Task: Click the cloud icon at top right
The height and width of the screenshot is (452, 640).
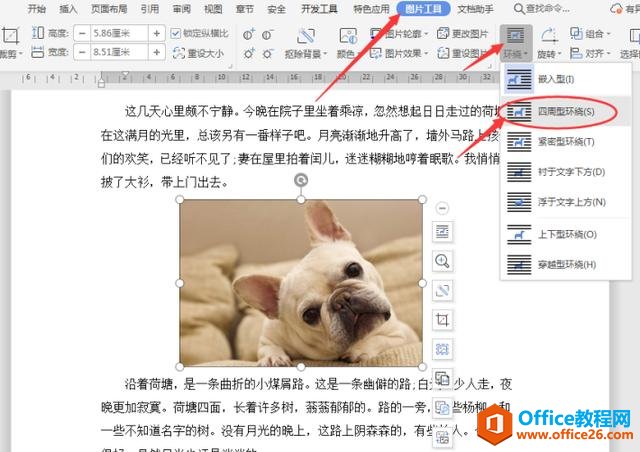Action: coord(616,9)
